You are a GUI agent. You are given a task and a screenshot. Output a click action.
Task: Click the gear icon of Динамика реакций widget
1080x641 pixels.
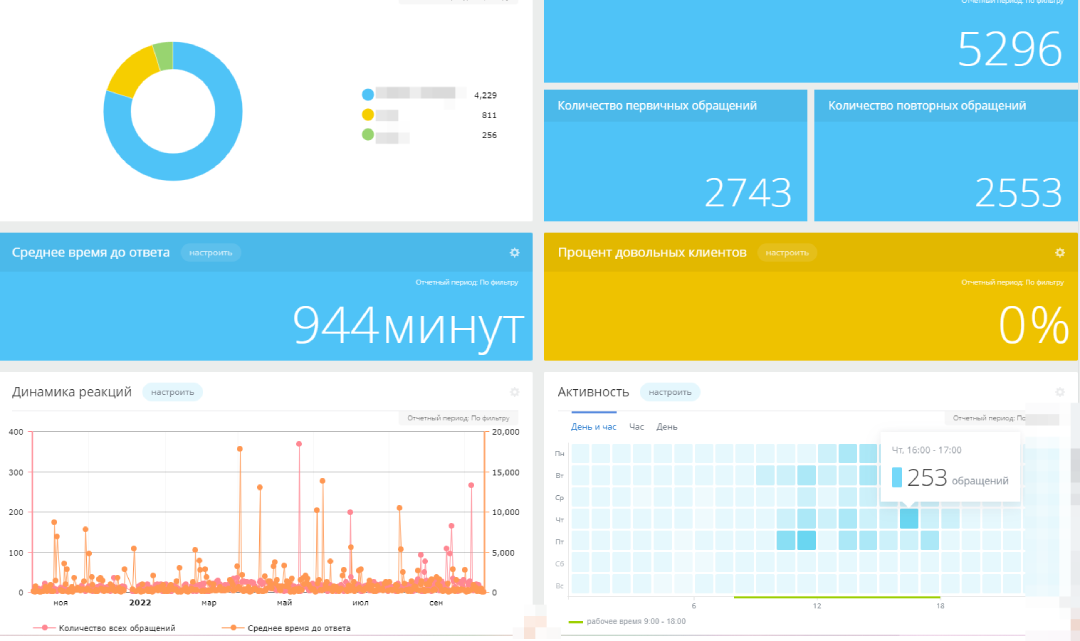pyautogui.click(x=515, y=392)
